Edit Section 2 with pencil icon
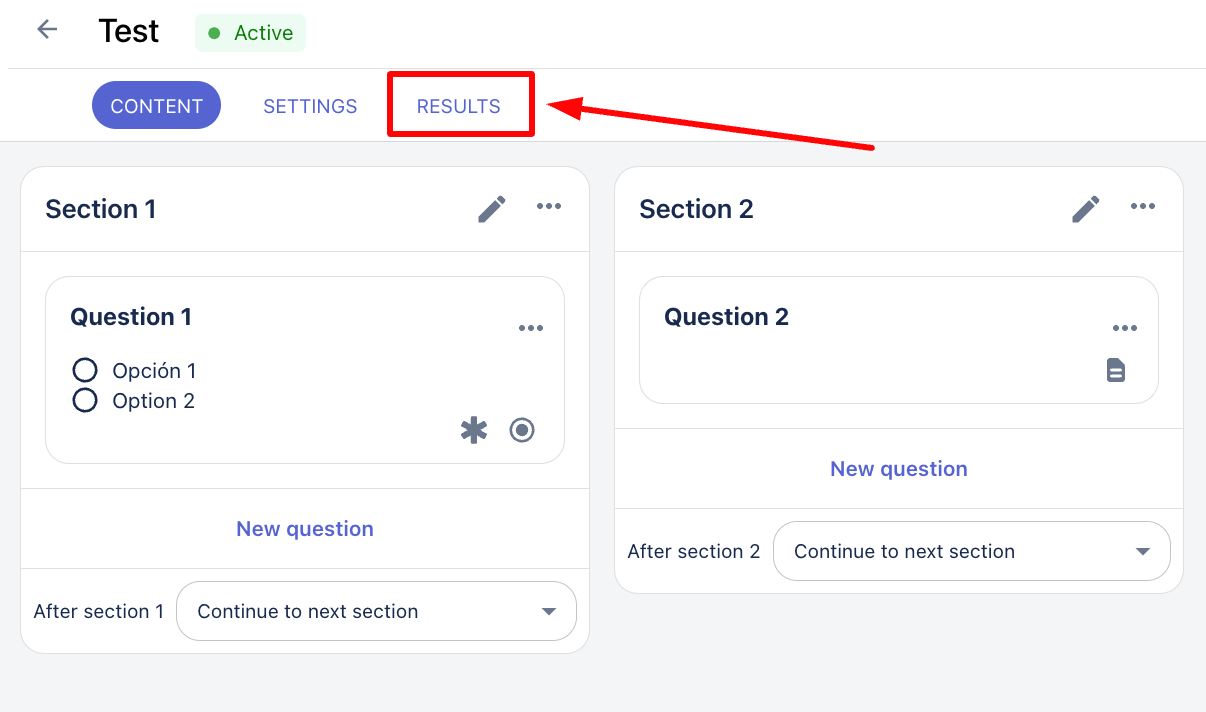 pos(1085,208)
